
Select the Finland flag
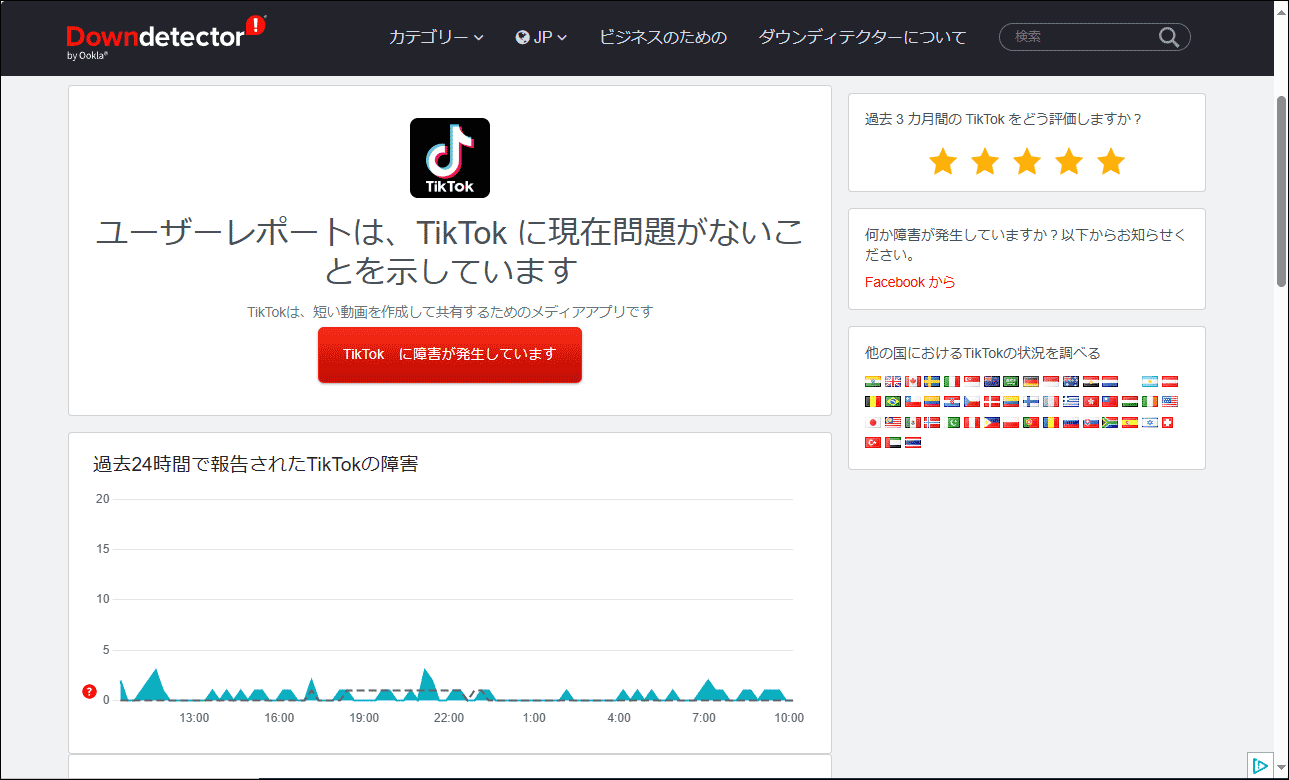1031,401
